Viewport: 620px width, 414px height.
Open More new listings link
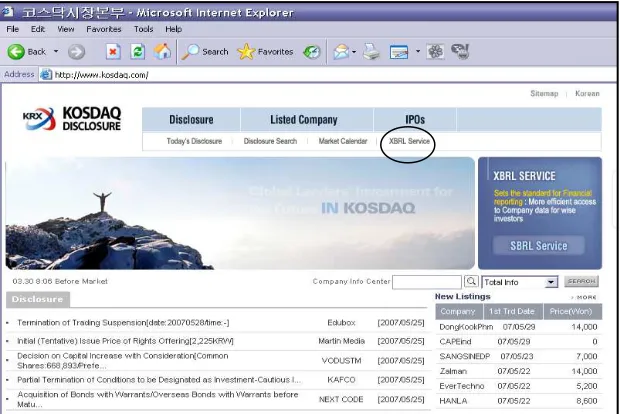click(584, 297)
